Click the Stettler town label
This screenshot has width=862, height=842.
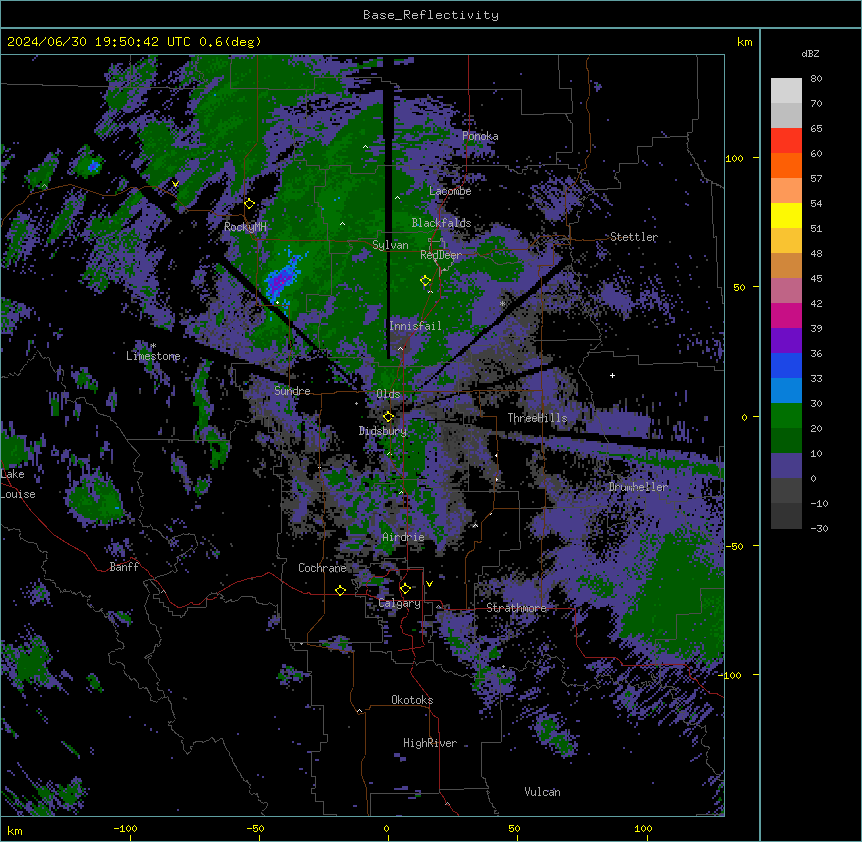click(x=634, y=237)
